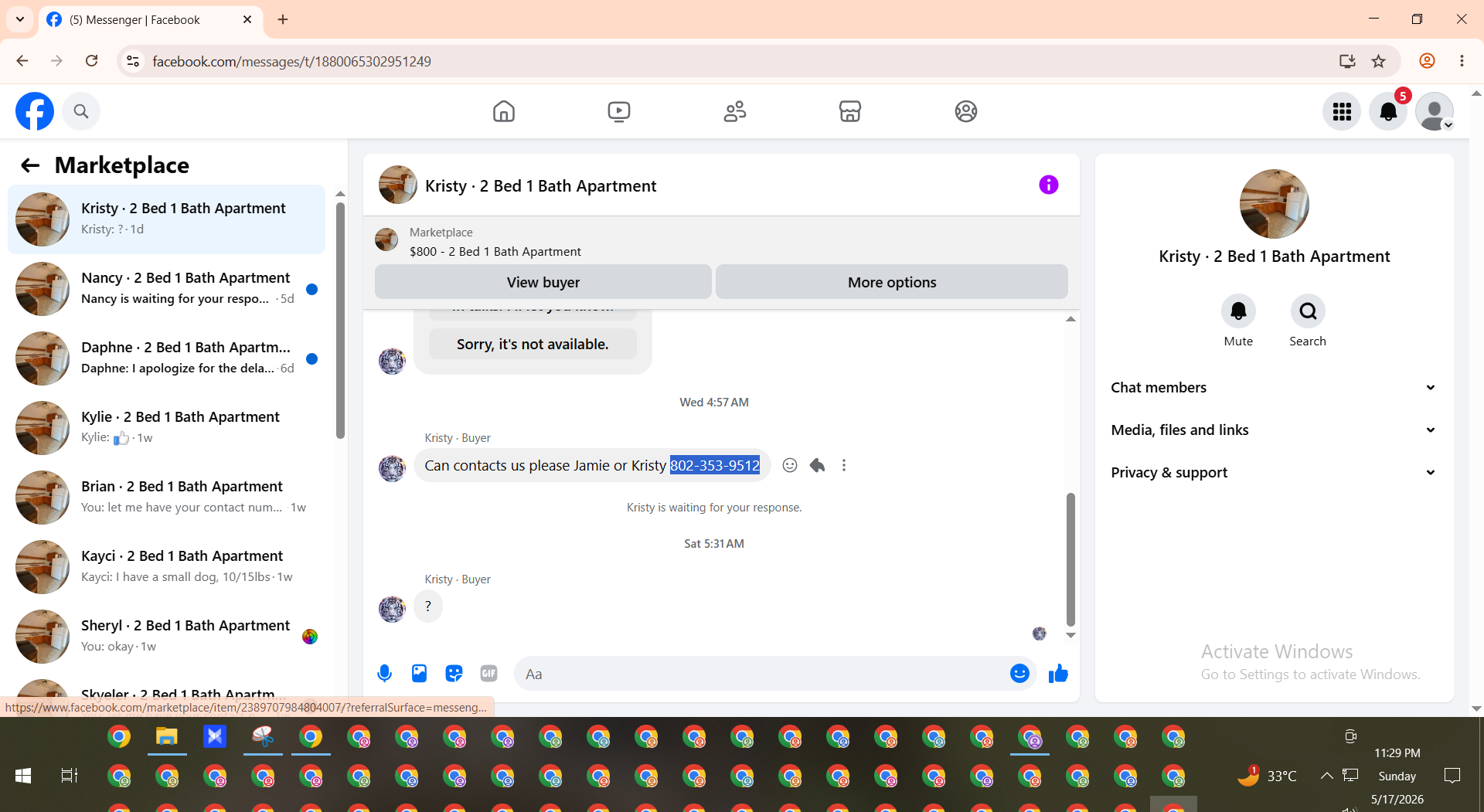Select Kristy's conversation in the list
The image size is (1484, 812).
[x=166, y=219]
